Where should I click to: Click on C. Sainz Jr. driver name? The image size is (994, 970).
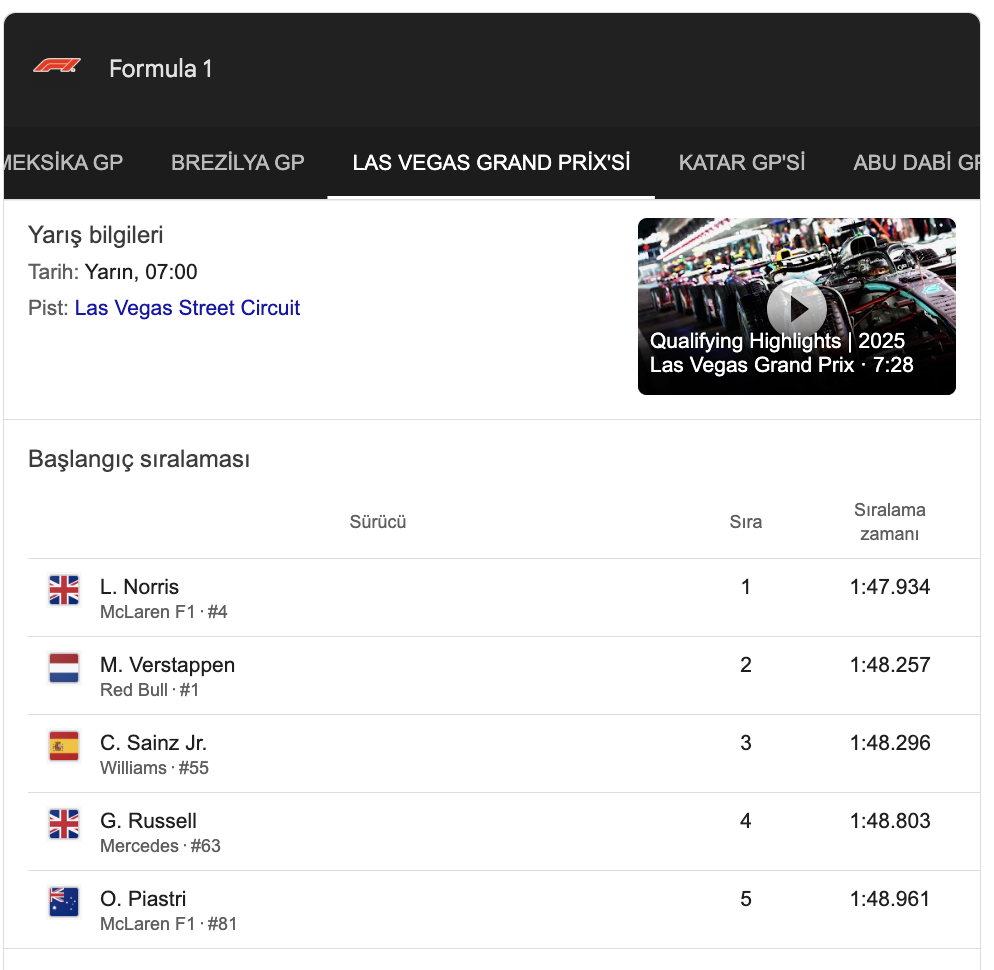[153, 743]
